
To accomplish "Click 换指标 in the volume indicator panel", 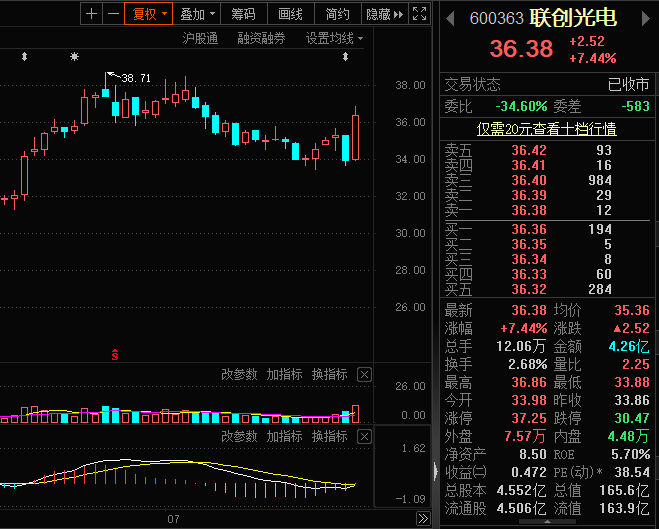I will [x=330, y=374].
